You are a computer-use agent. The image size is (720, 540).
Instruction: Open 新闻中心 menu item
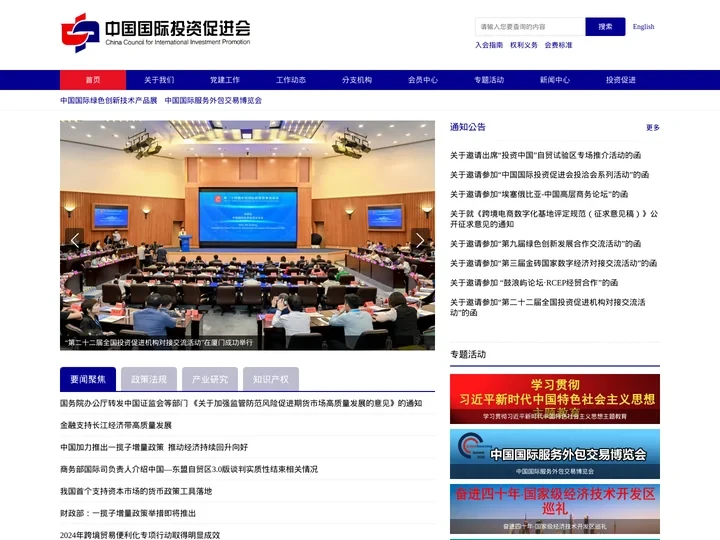555,80
